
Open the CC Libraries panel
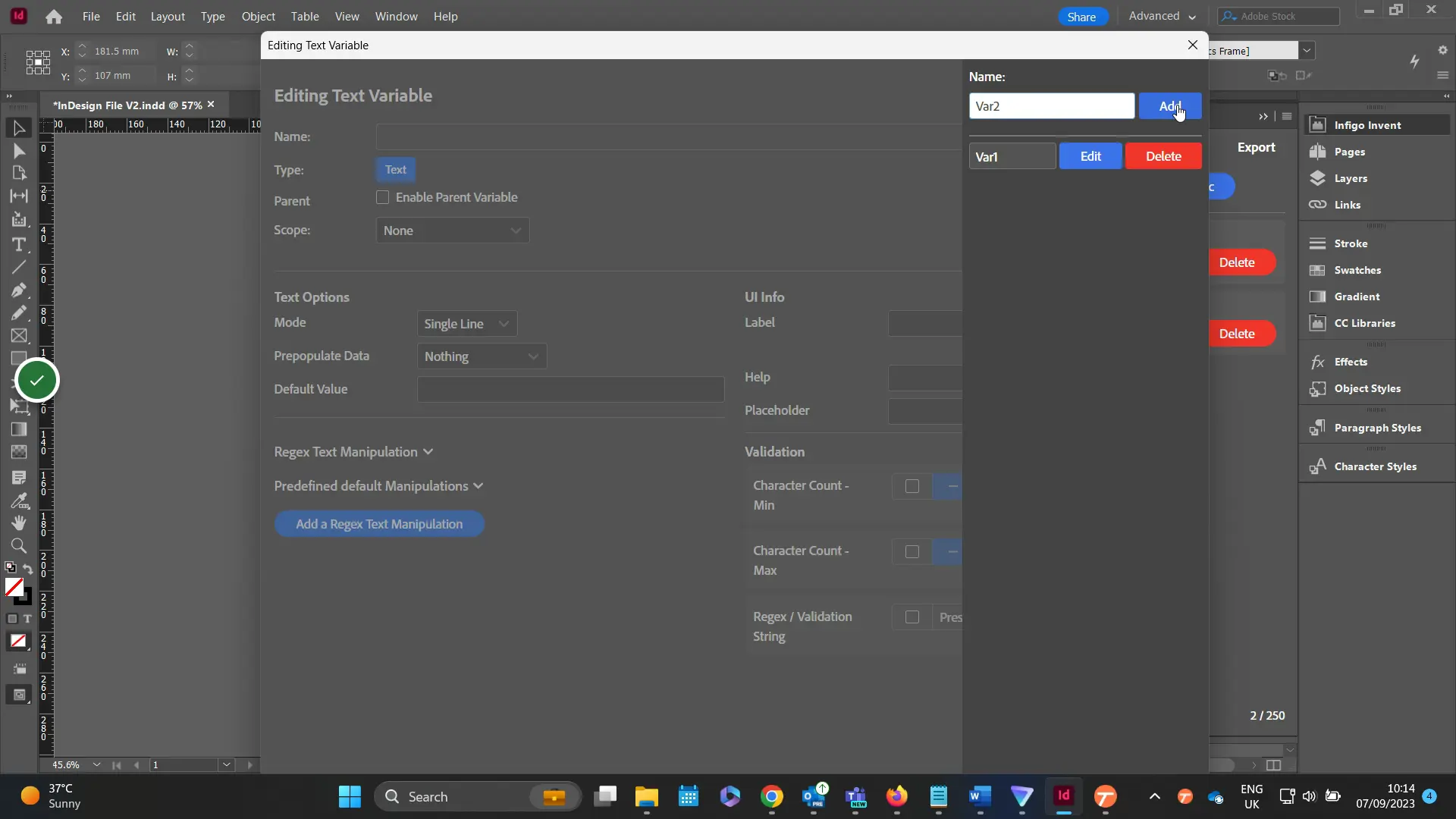[1364, 323]
